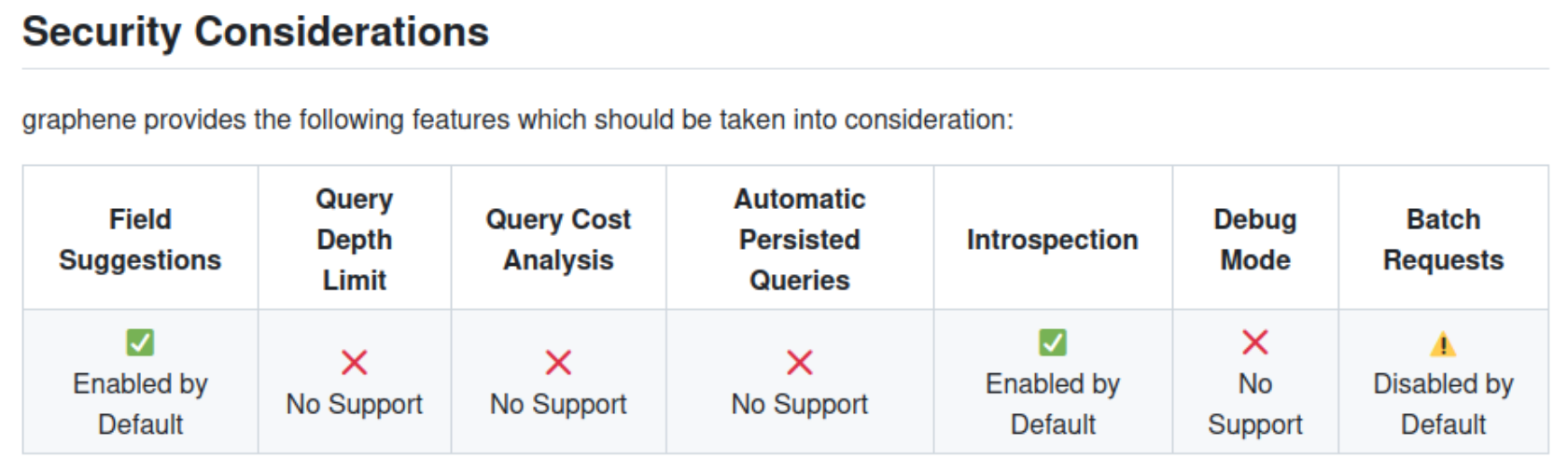Click the Batch Requests column header

click(x=1443, y=240)
